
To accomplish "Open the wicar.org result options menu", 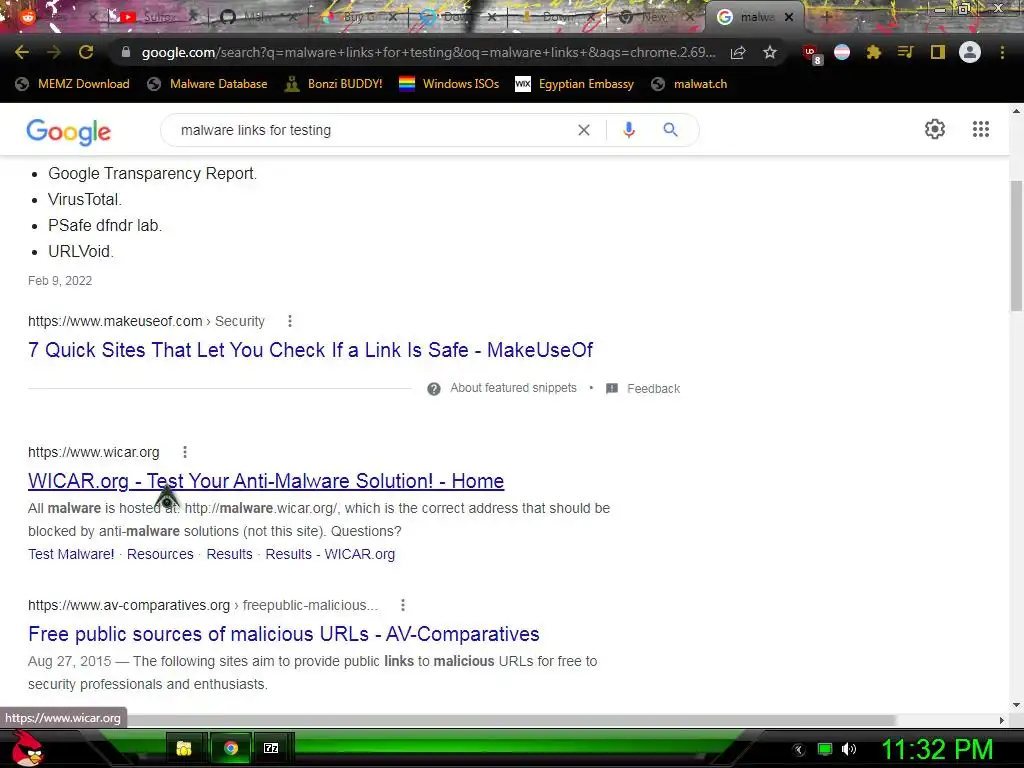I will (x=185, y=452).
